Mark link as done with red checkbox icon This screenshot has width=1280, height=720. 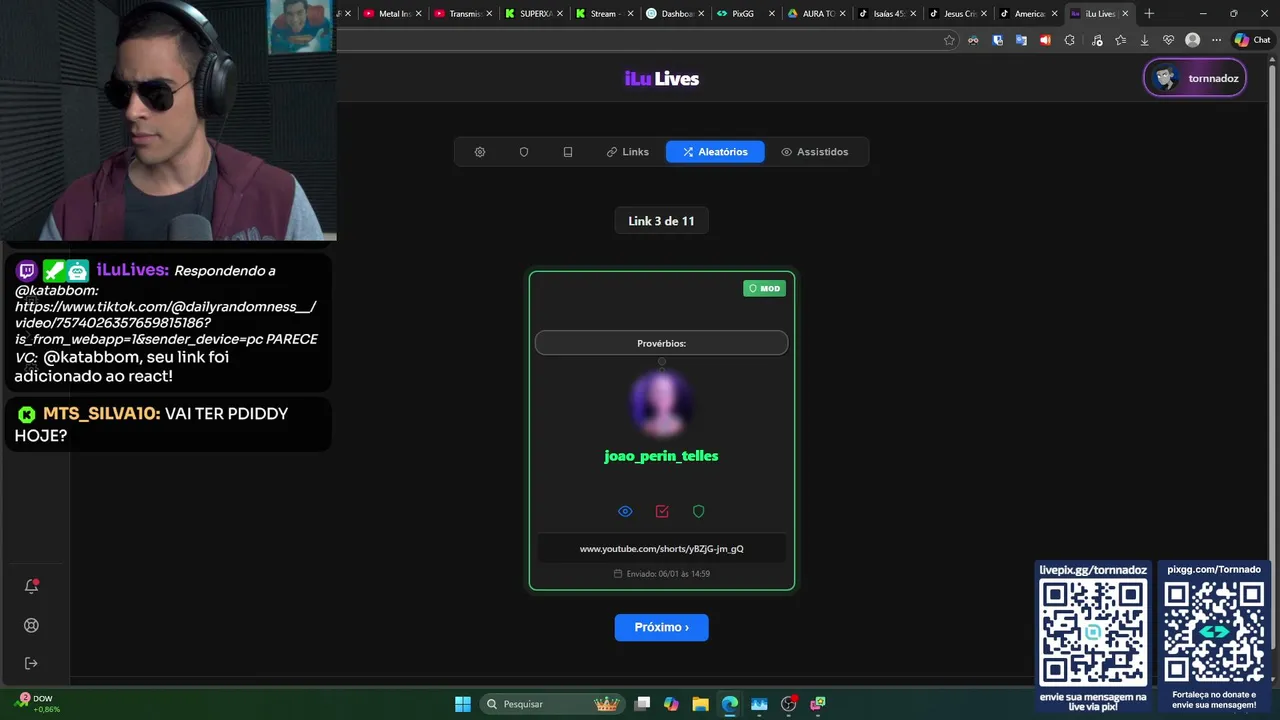pyautogui.click(x=662, y=511)
